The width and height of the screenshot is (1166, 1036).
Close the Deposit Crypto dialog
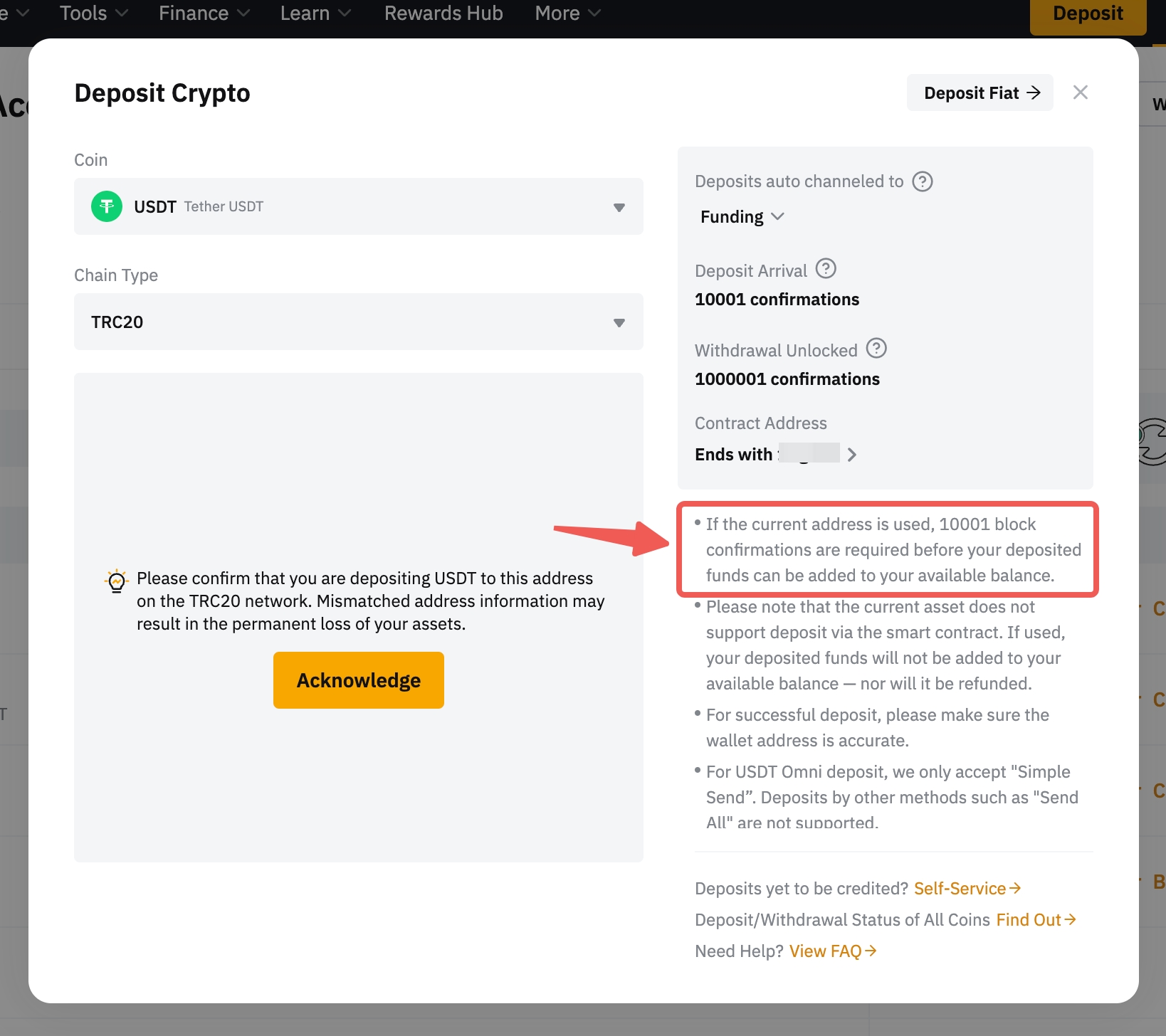click(x=1080, y=92)
